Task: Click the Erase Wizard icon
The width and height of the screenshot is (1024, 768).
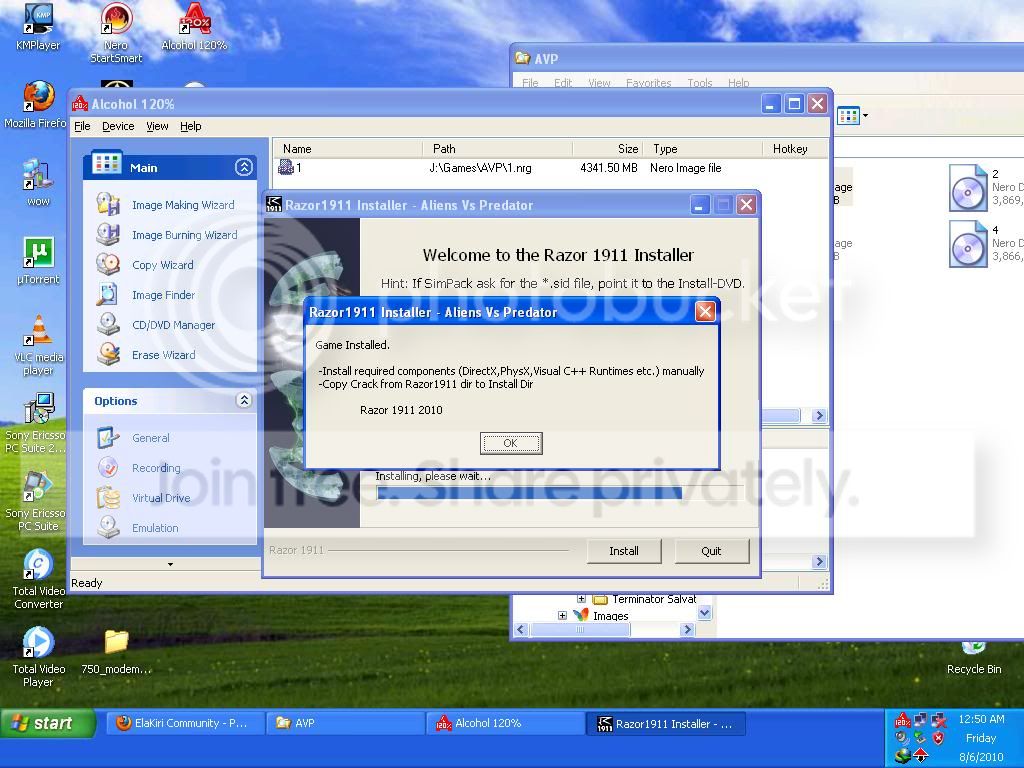Action: 108,355
